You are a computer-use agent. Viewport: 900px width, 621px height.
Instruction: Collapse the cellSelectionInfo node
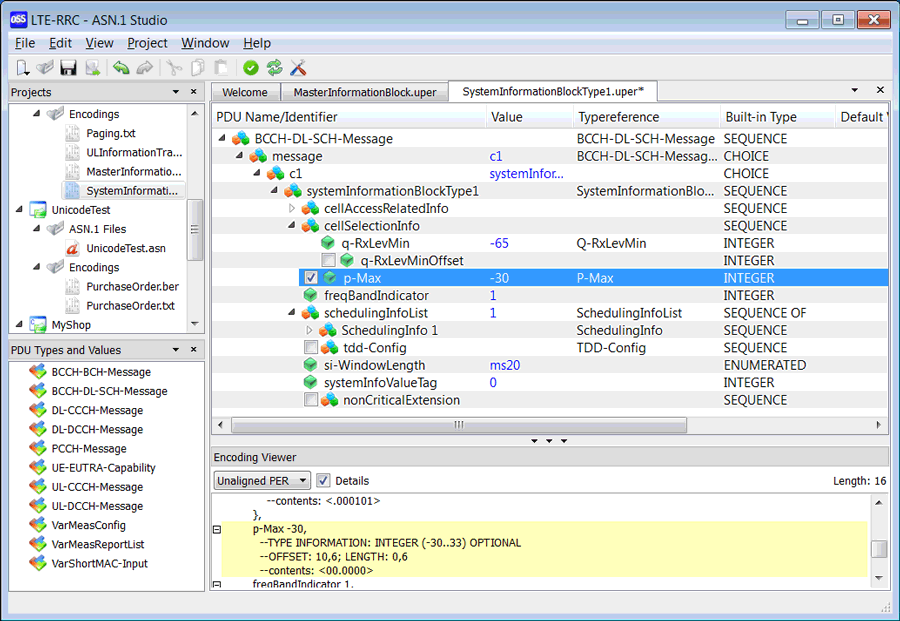point(292,225)
